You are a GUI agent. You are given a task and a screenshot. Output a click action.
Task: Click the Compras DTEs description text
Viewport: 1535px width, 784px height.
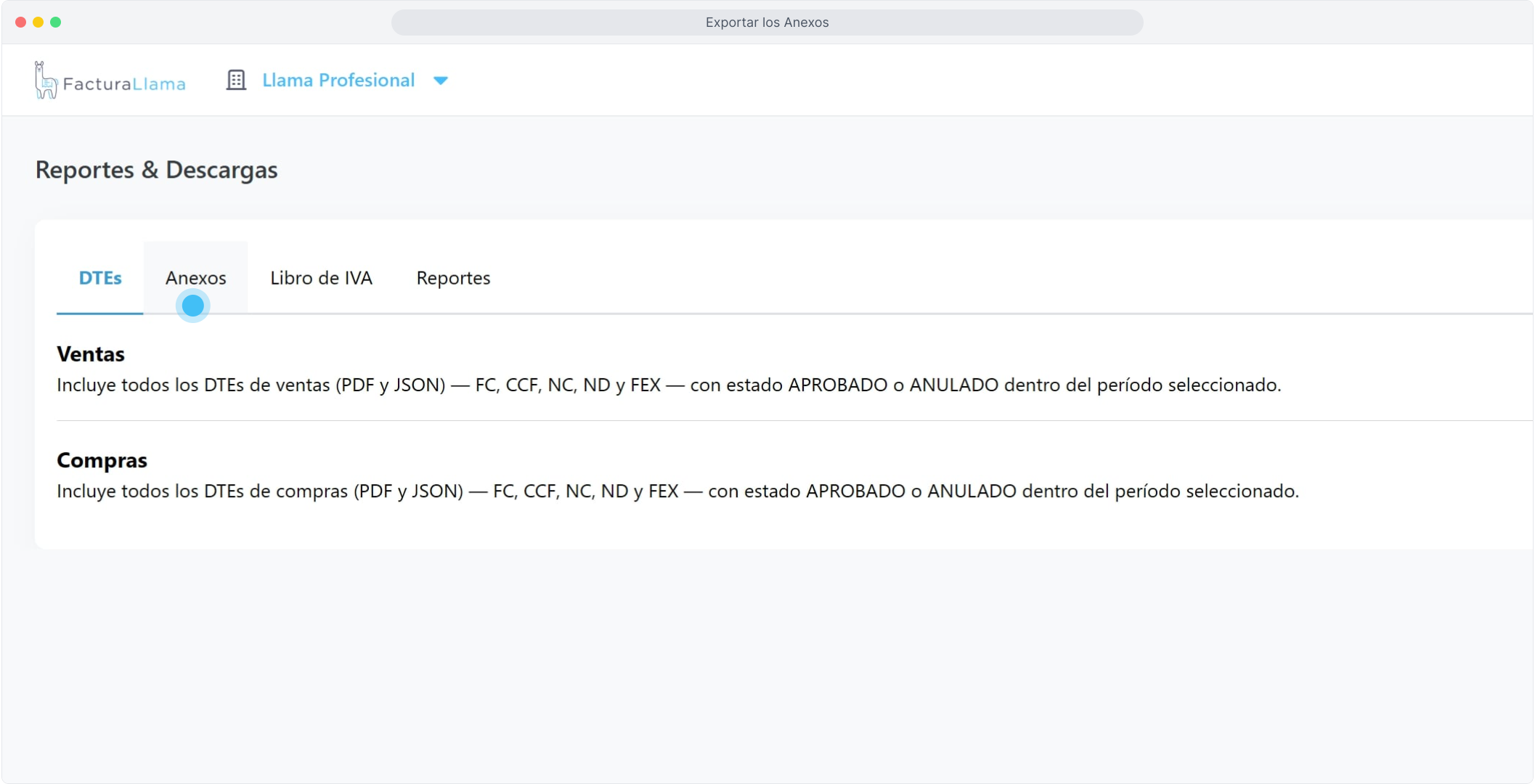click(x=677, y=491)
